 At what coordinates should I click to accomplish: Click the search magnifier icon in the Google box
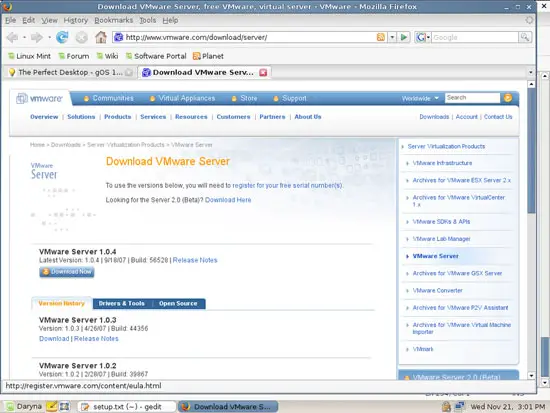point(525,37)
